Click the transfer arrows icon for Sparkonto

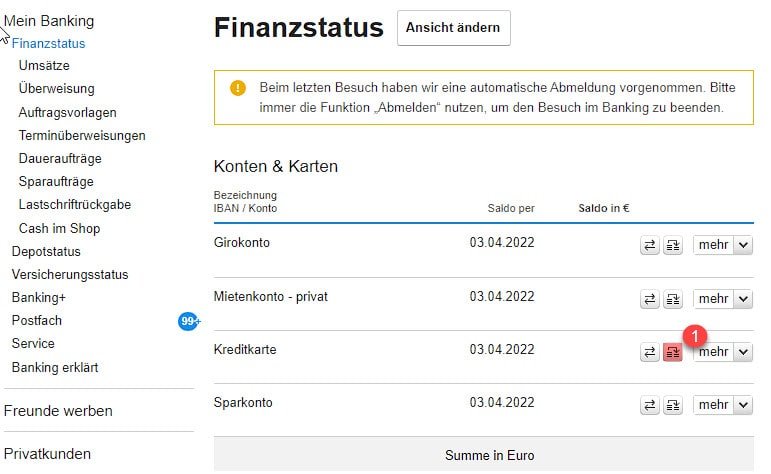pyautogui.click(x=650, y=405)
